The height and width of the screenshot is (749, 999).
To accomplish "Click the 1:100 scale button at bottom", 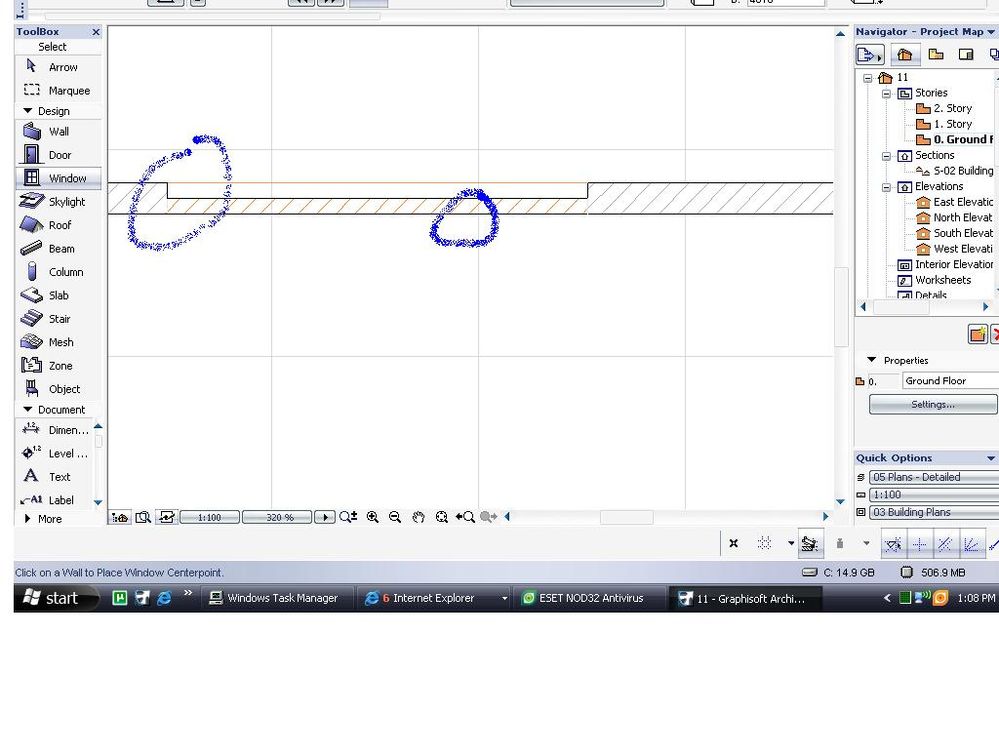I will 210,517.
